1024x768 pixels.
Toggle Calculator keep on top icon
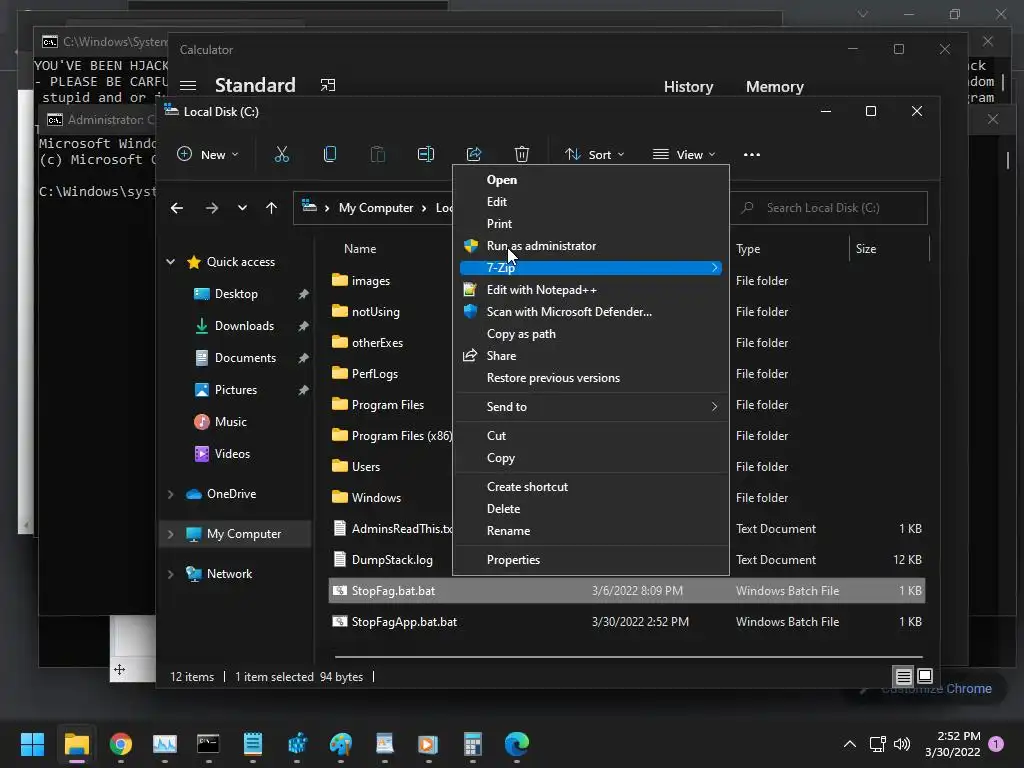point(328,85)
